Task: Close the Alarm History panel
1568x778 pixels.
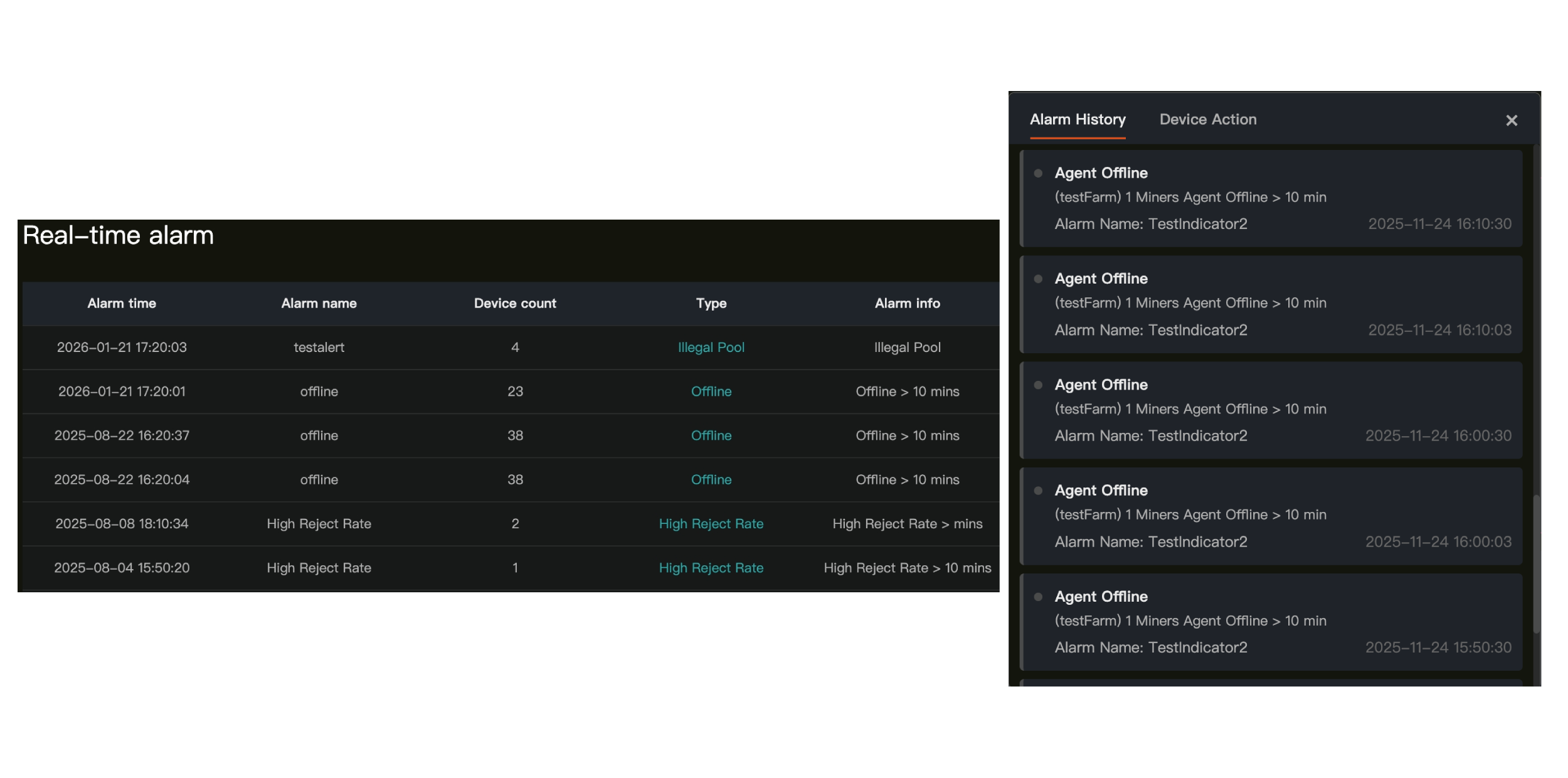Action: [1512, 120]
